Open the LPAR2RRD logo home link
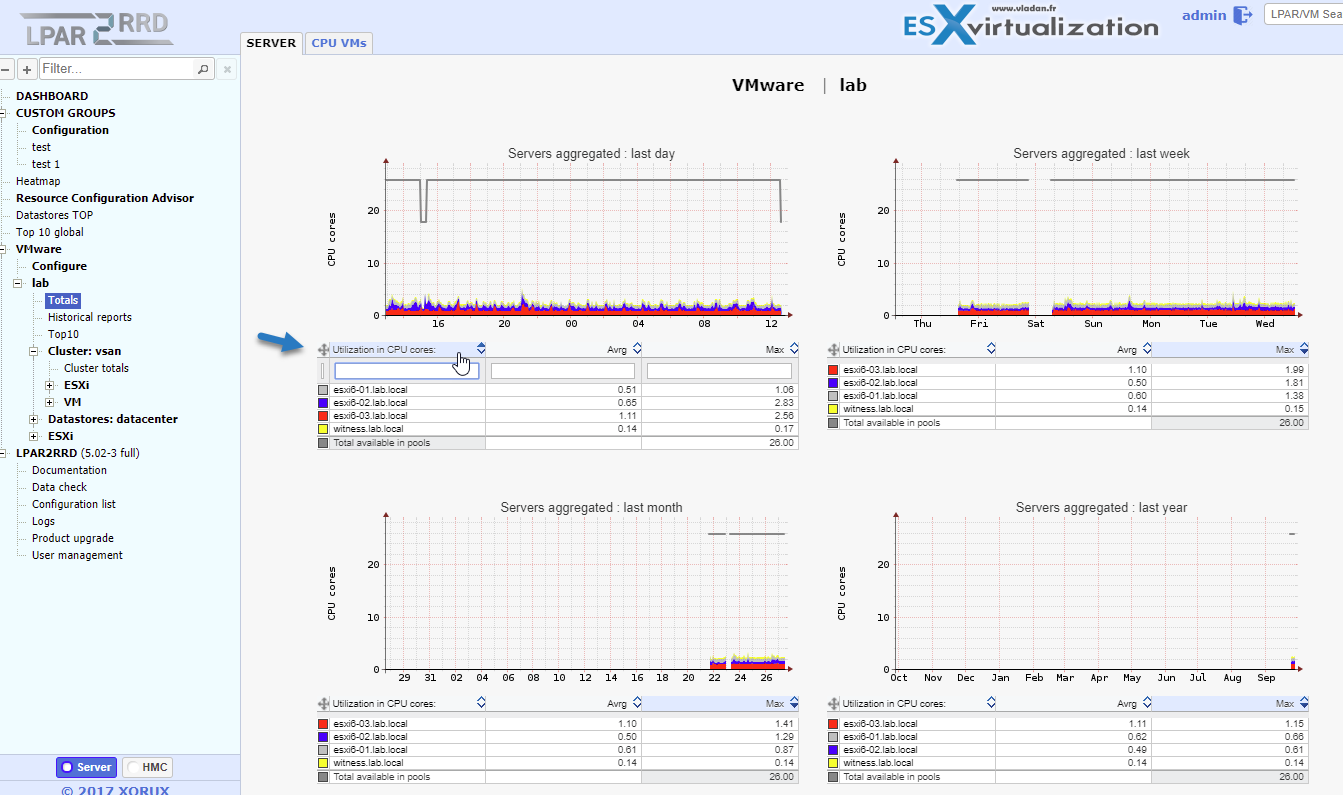Image resolution: width=1343 pixels, height=795 pixels. coord(98,30)
